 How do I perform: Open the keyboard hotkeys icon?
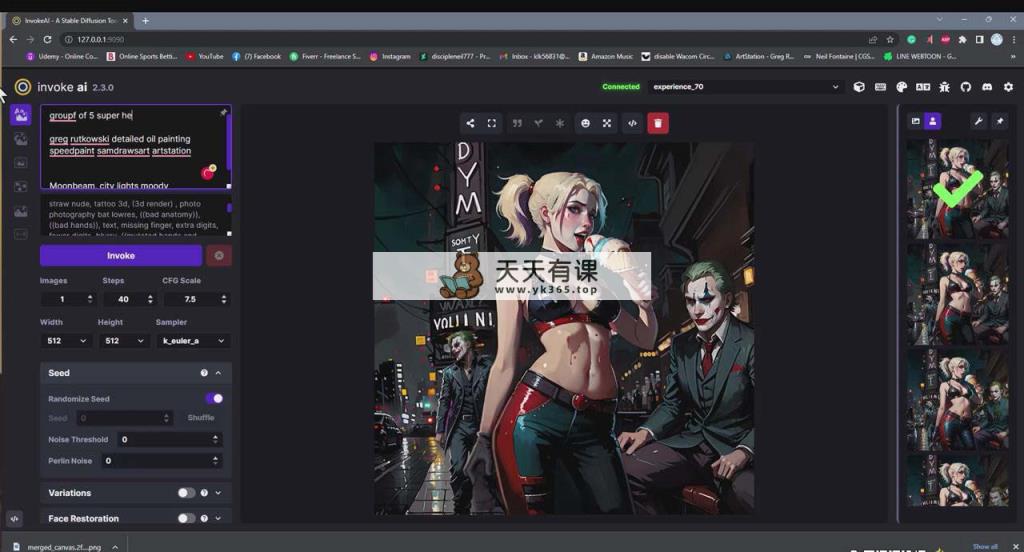(x=880, y=87)
